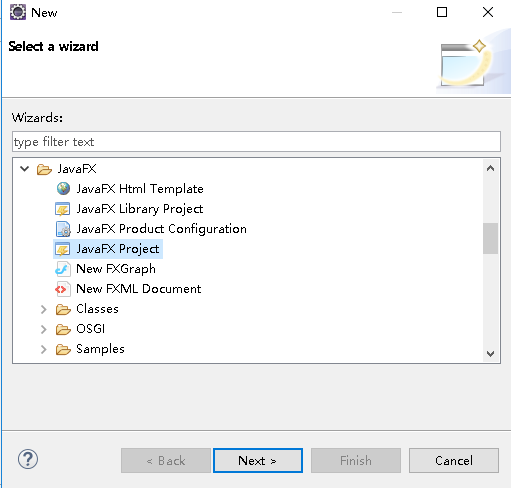Close the New wizard dialog
Image resolution: width=511 pixels, height=488 pixels.
(x=488, y=12)
